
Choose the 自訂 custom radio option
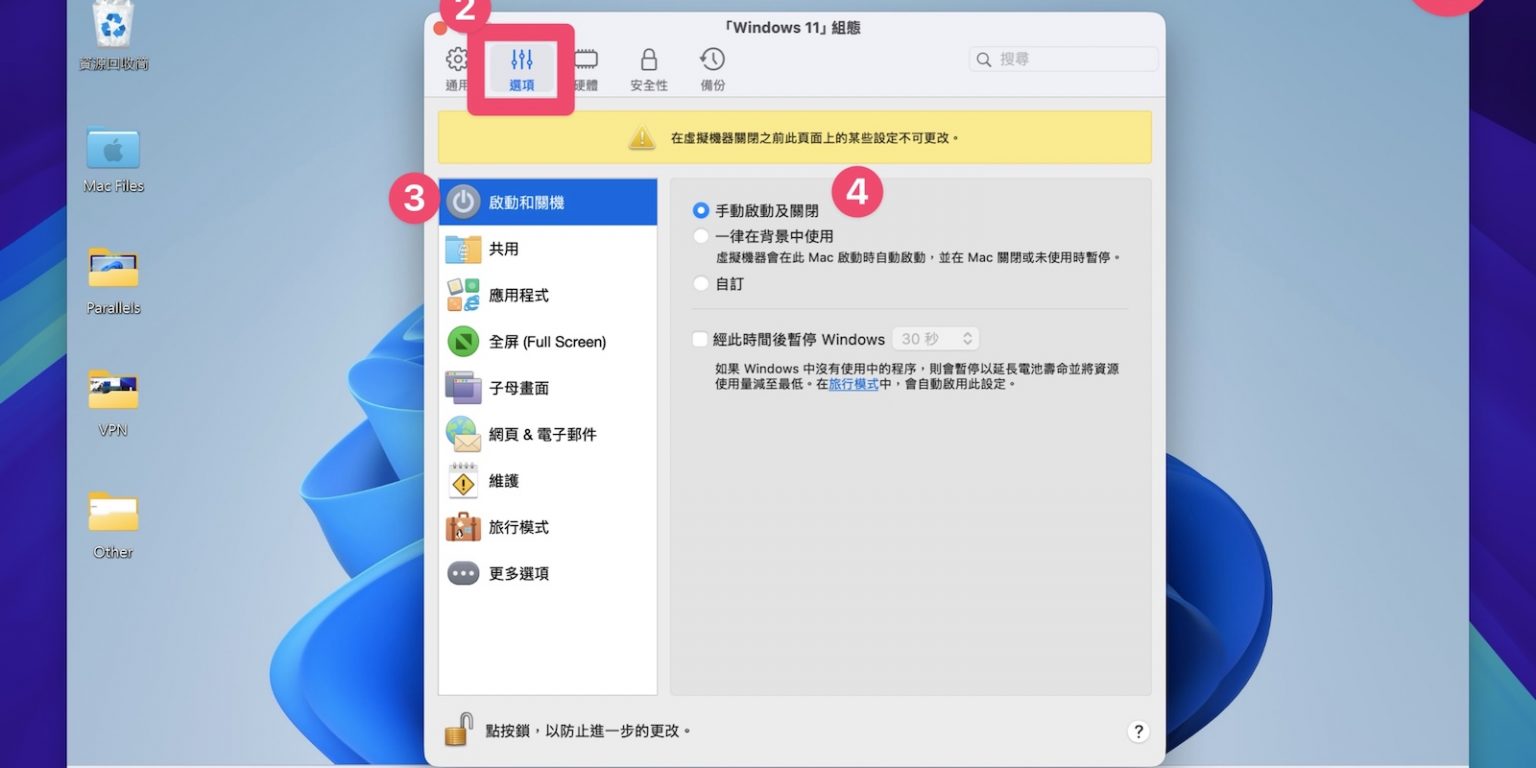(701, 284)
